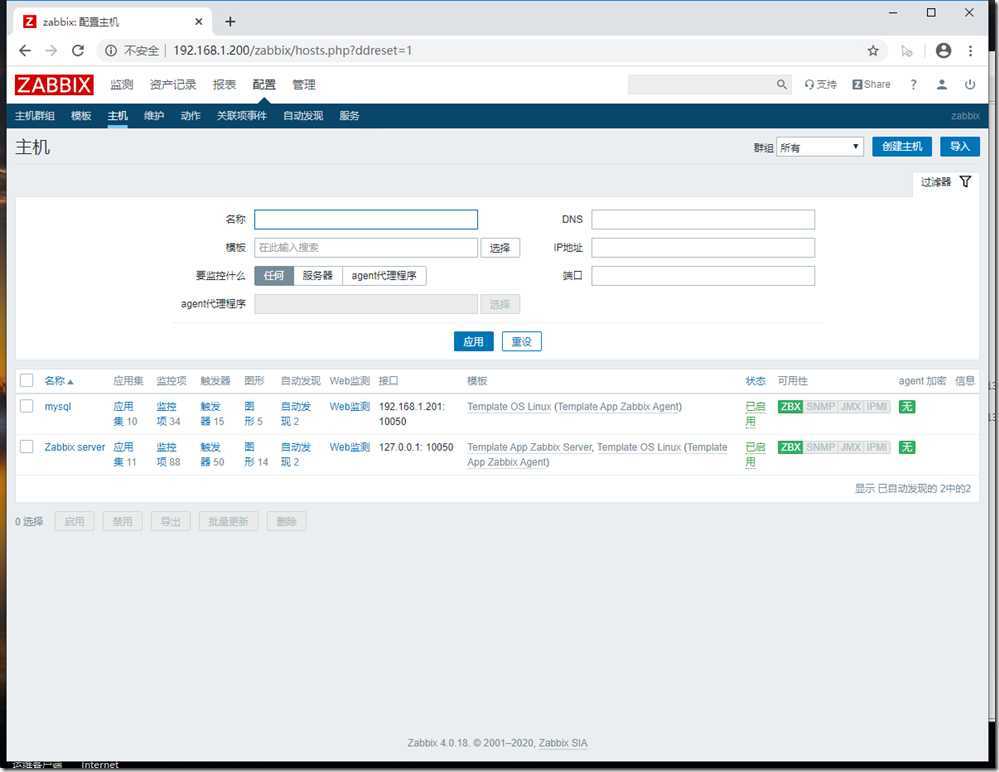Open the Share link icon
Viewport: 999px width, 772px height.
[x=871, y=85]
